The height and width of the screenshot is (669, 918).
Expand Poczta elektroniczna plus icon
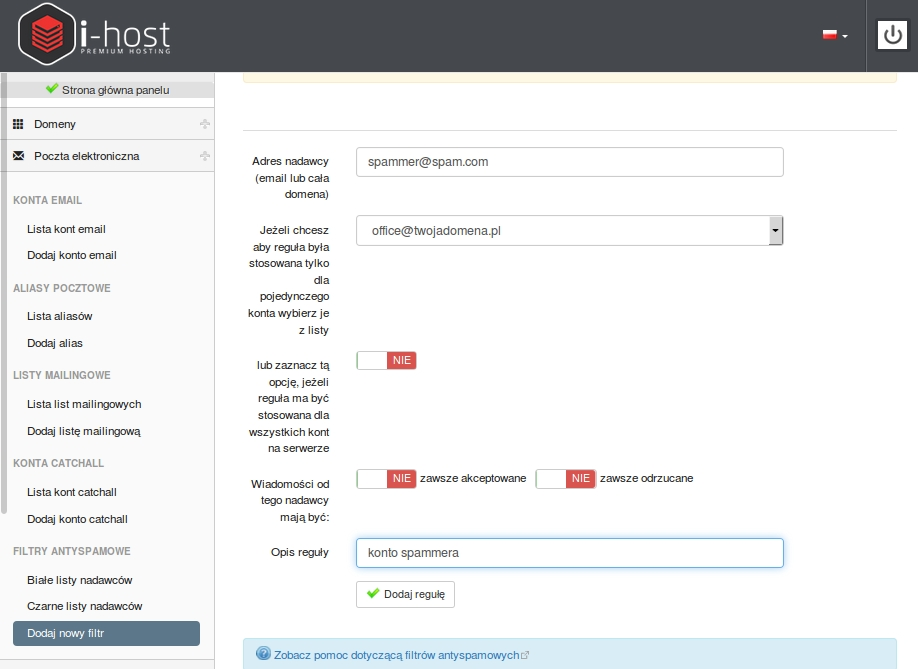click(x=204, y=156)
